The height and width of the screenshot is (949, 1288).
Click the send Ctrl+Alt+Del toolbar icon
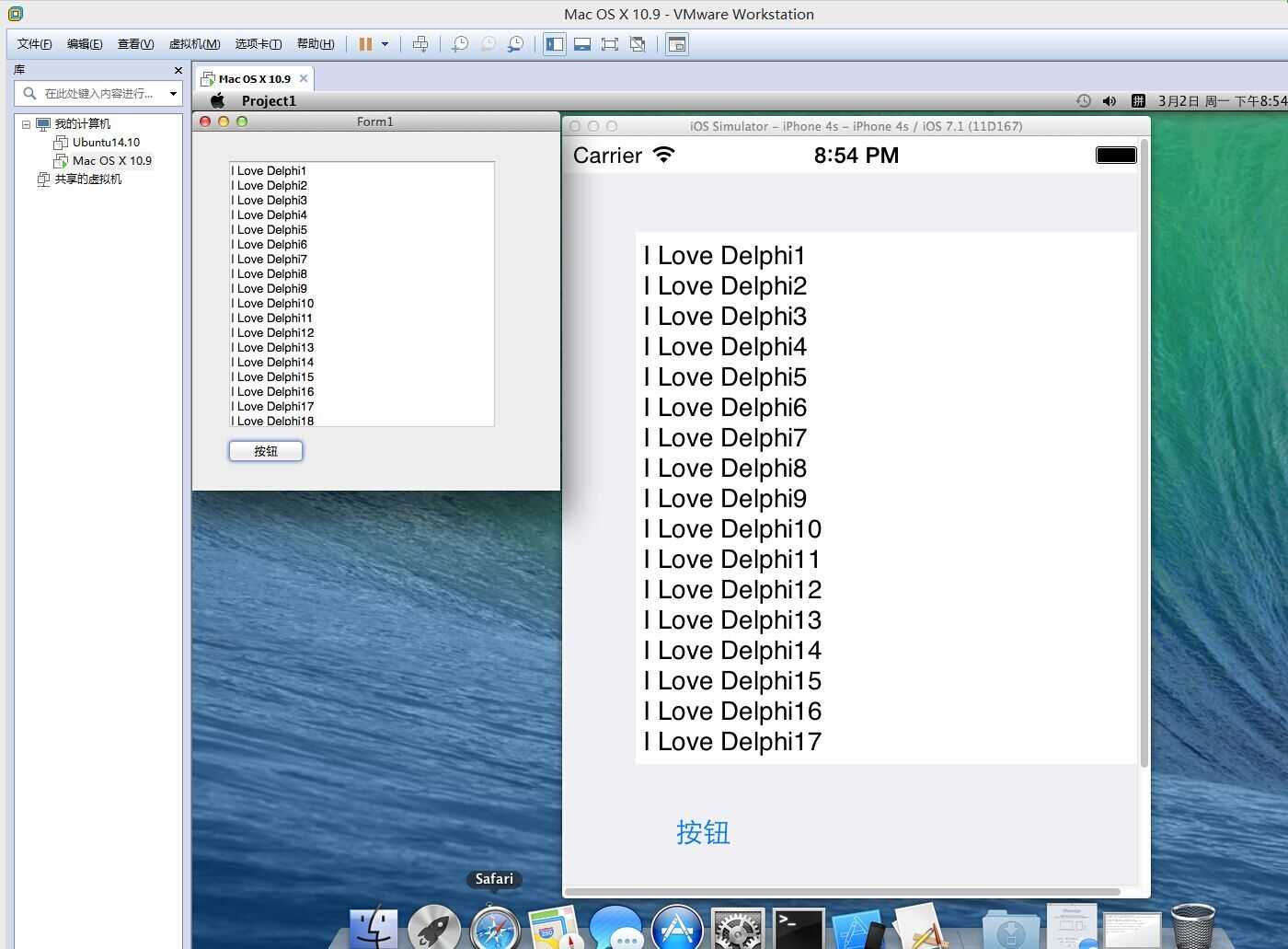pyautogui.click(x=420, y=44)
